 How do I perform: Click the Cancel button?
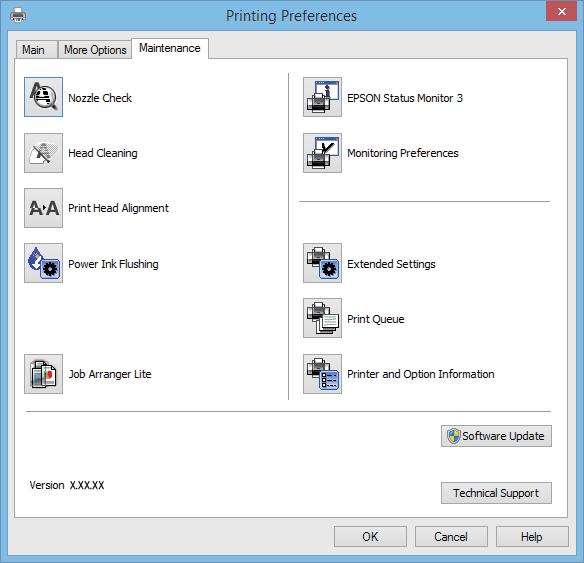(451, 537)
